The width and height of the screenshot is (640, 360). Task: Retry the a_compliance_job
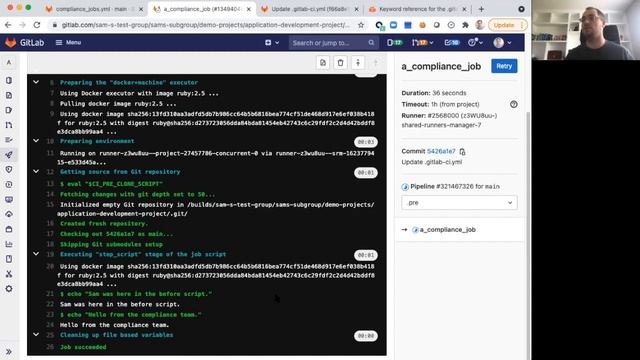point(504,66)
